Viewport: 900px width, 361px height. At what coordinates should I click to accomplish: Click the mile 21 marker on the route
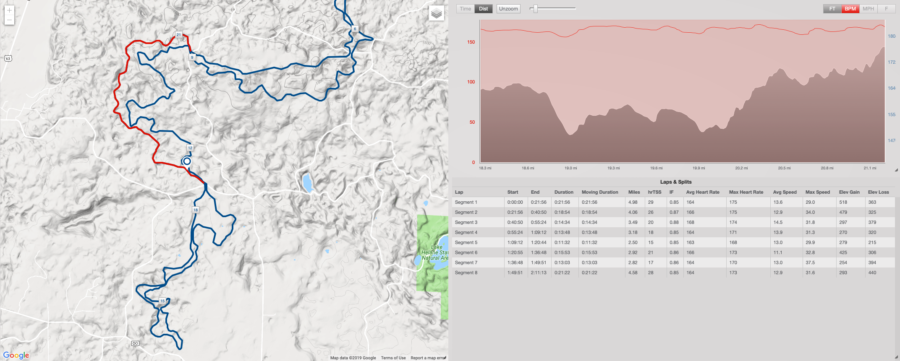pyautogui.click(x=179, y=36)
